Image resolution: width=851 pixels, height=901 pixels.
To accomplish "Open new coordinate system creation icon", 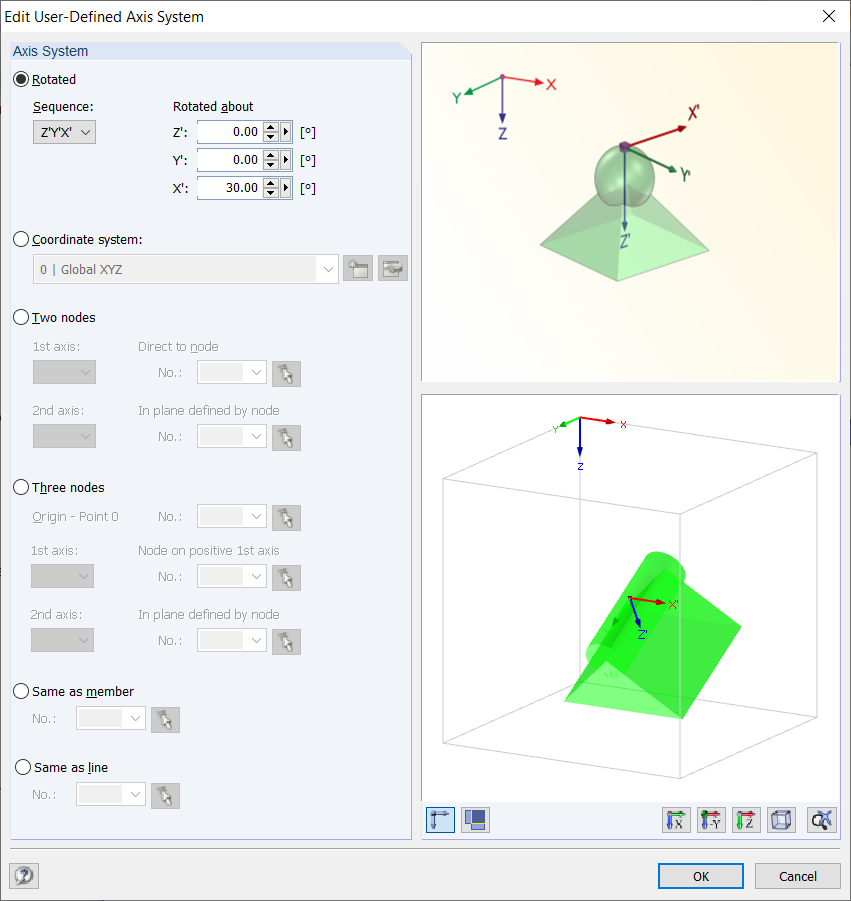I will click(x=357, y=267).
